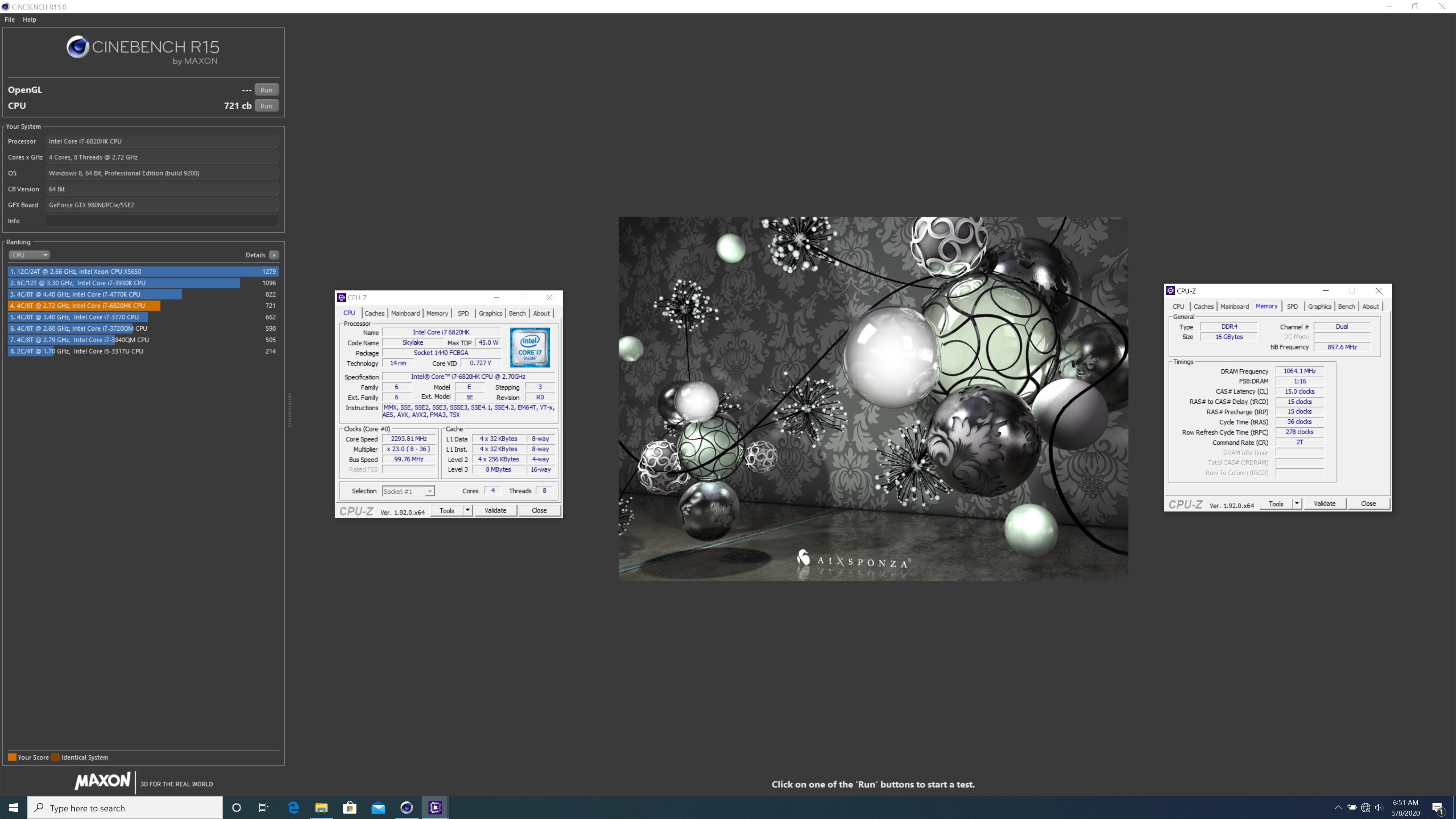
Task: Open the Windows Start menu
Action: 14,808
